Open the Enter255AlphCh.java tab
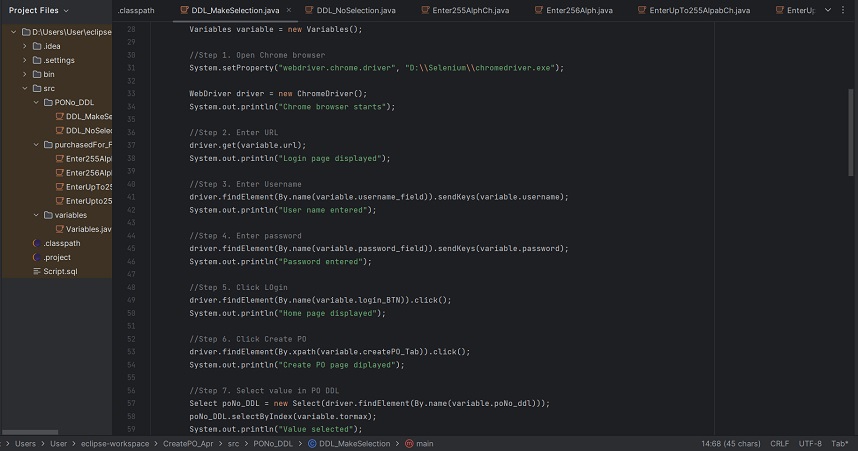Image resolution: width=858 pixels, height=451 pixels. pyautogui.click(x=465, y=10)
